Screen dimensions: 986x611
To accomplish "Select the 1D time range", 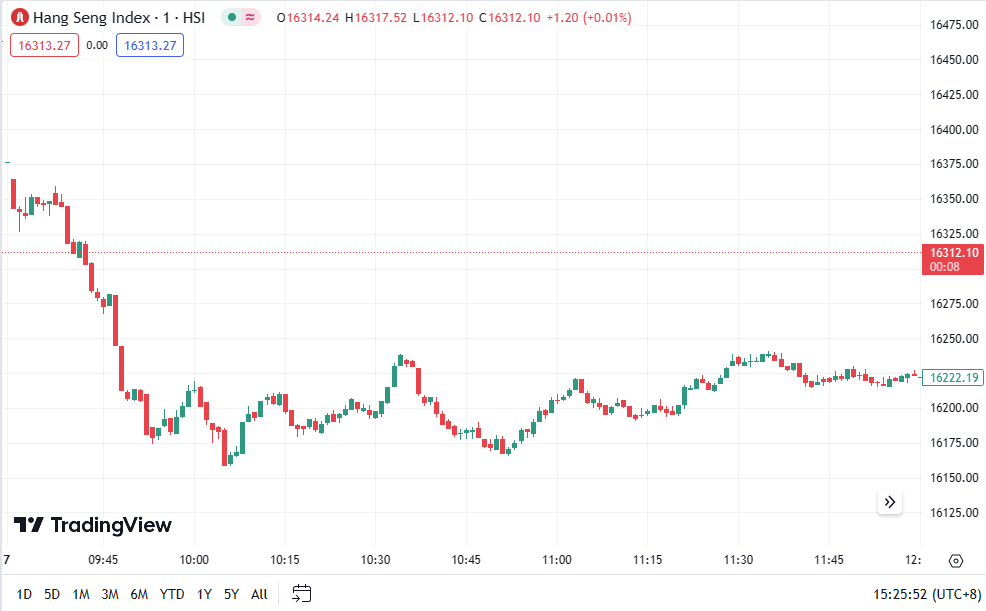I will [x=24, y=594].
